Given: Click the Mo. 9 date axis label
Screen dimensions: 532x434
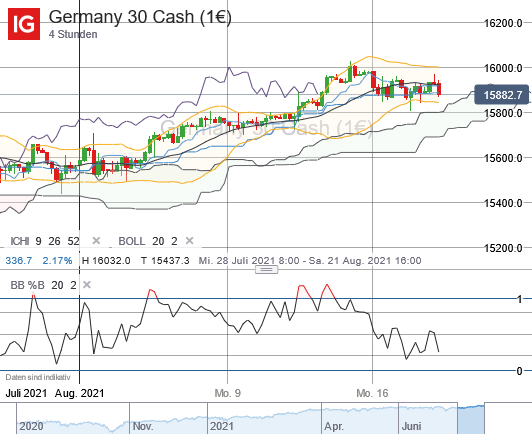Looking at the screenshot, I should (228, 393).
